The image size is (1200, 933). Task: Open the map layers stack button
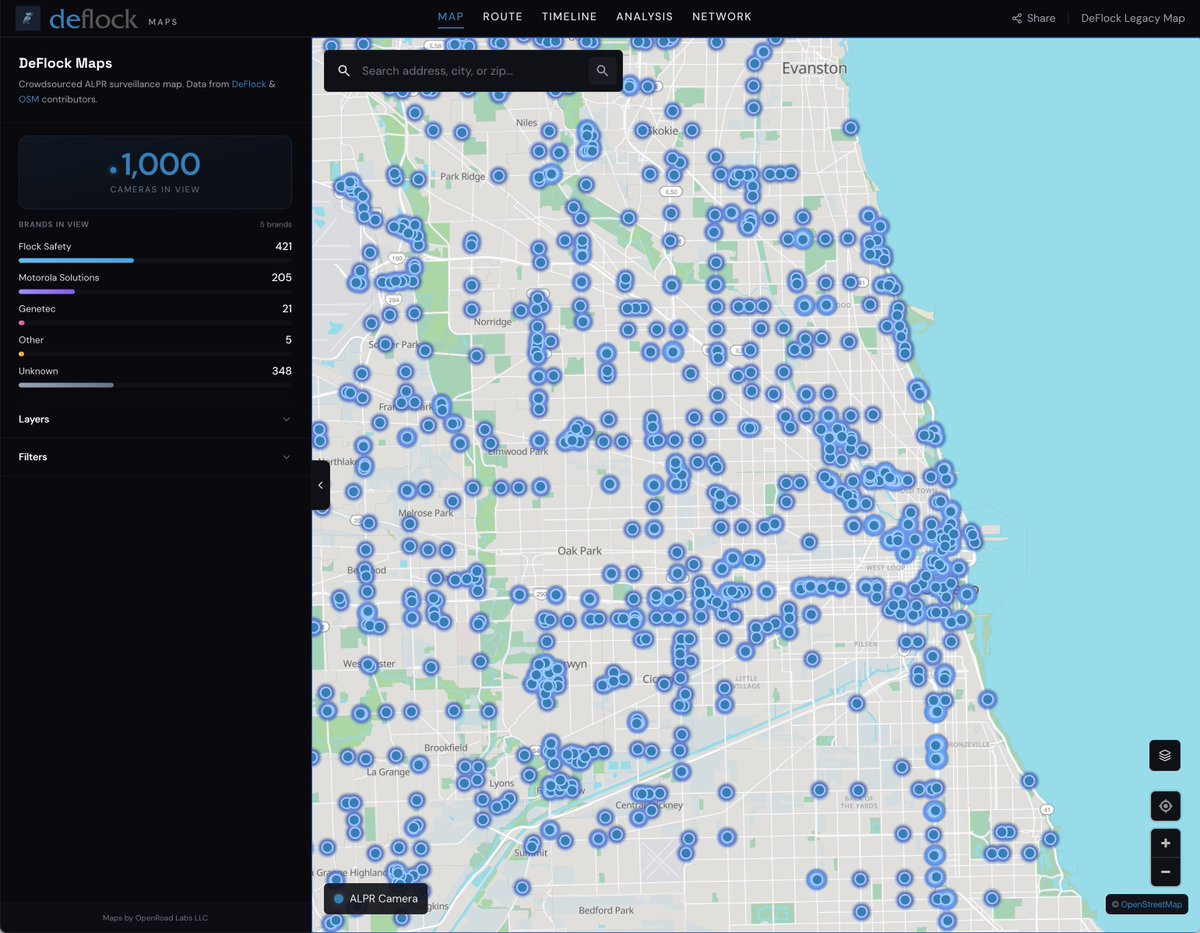click(1165, 755)
